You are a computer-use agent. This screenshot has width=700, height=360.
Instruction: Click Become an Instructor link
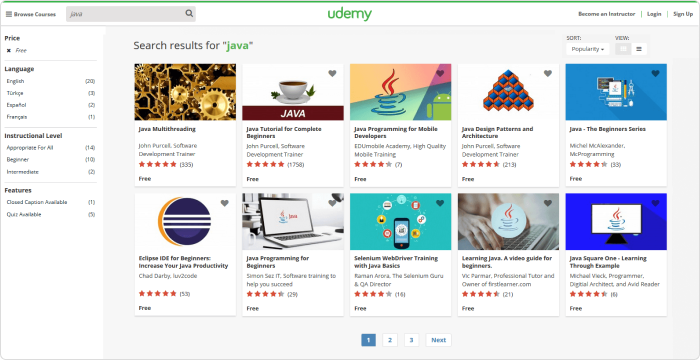click(x=606, y=14)
